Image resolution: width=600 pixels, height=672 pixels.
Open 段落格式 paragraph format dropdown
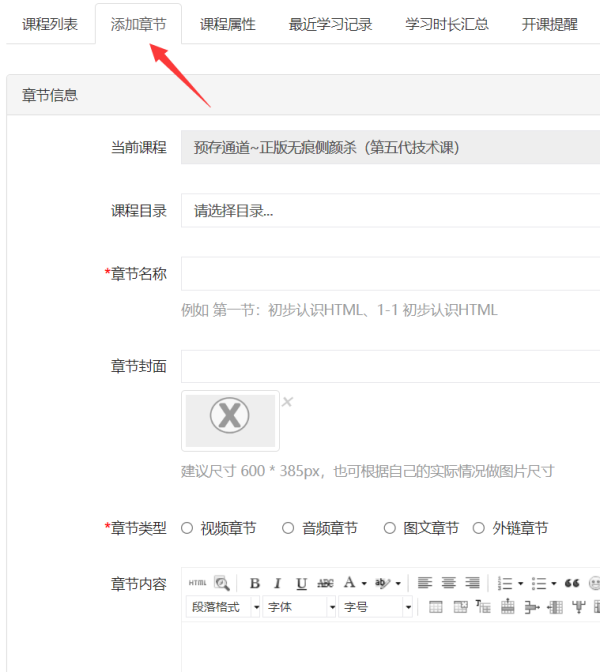click(x=223, y=607)
